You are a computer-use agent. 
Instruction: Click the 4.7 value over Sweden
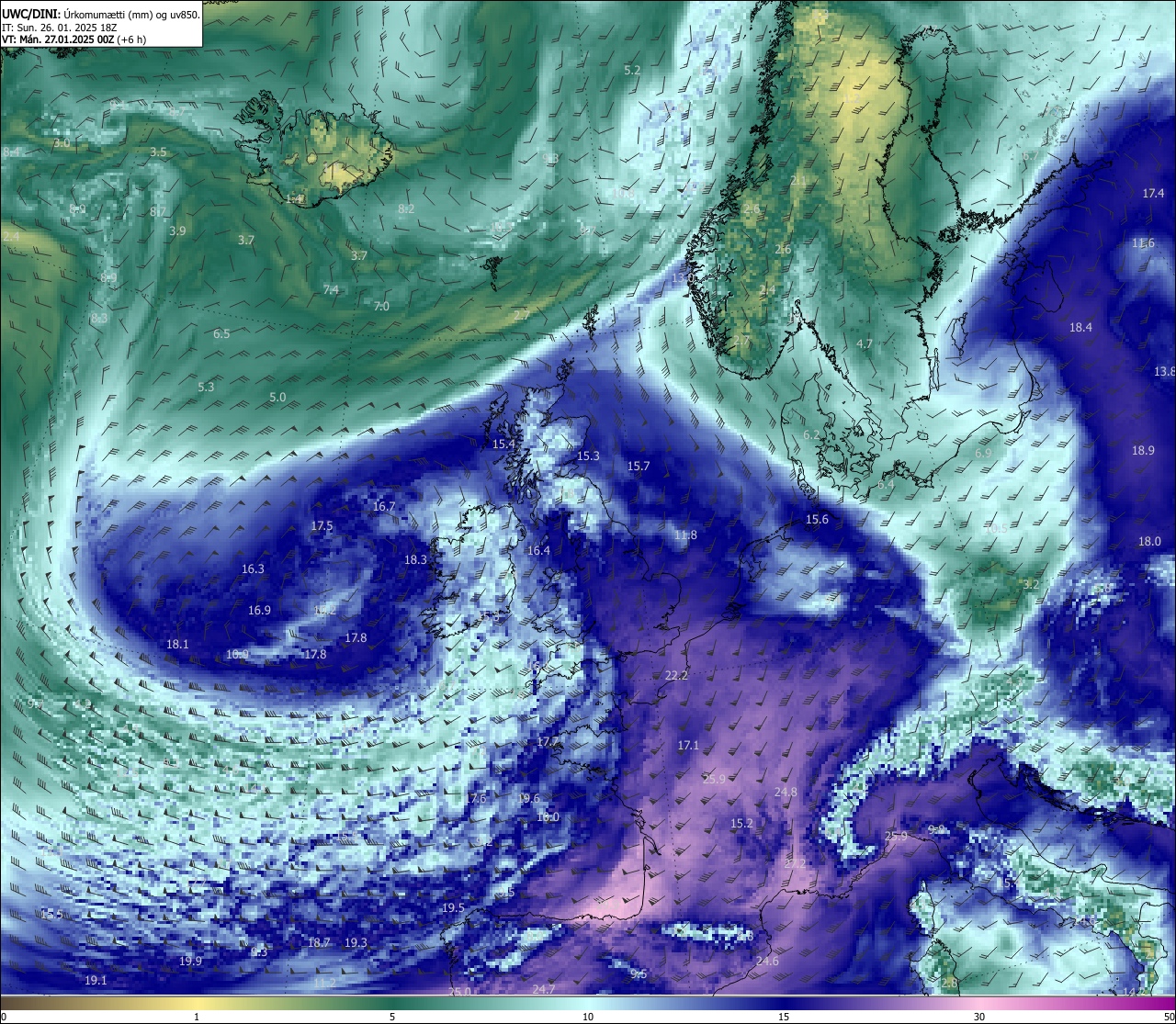pyautogui.click(x=865, y=343)
